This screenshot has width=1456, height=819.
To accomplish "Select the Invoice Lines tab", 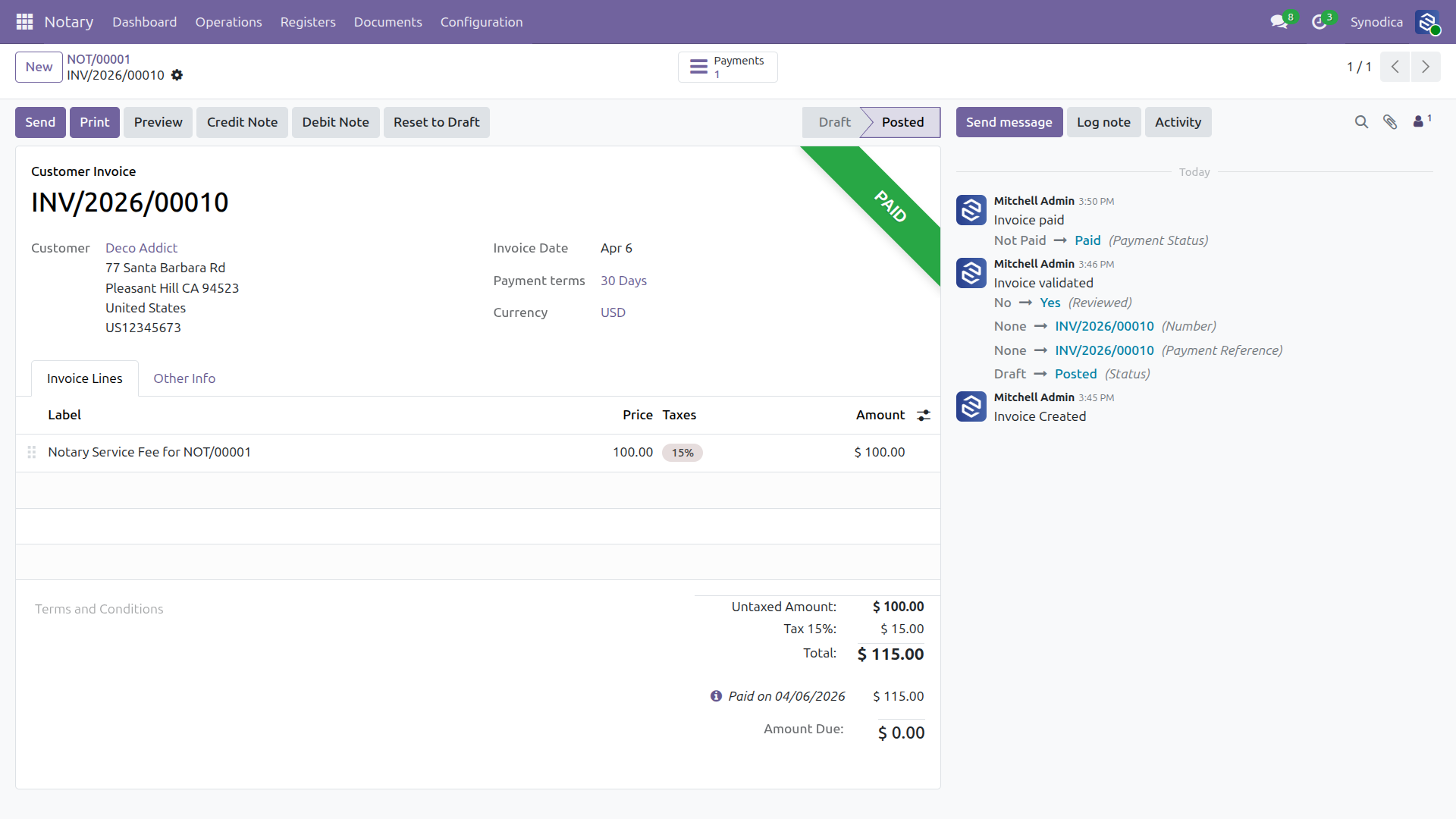I will pos(84,378).
